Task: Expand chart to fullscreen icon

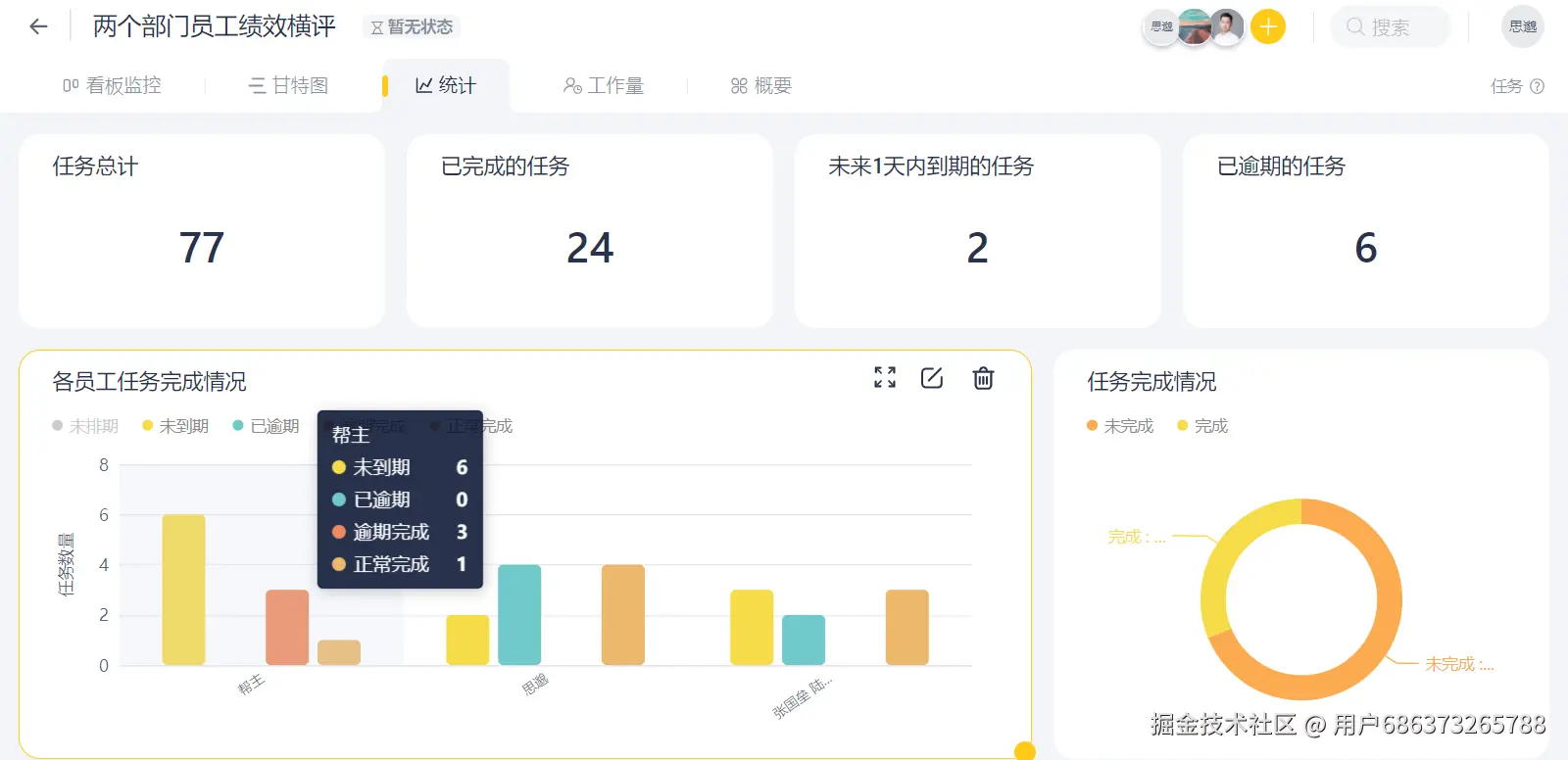Action: tap(885, 378)
